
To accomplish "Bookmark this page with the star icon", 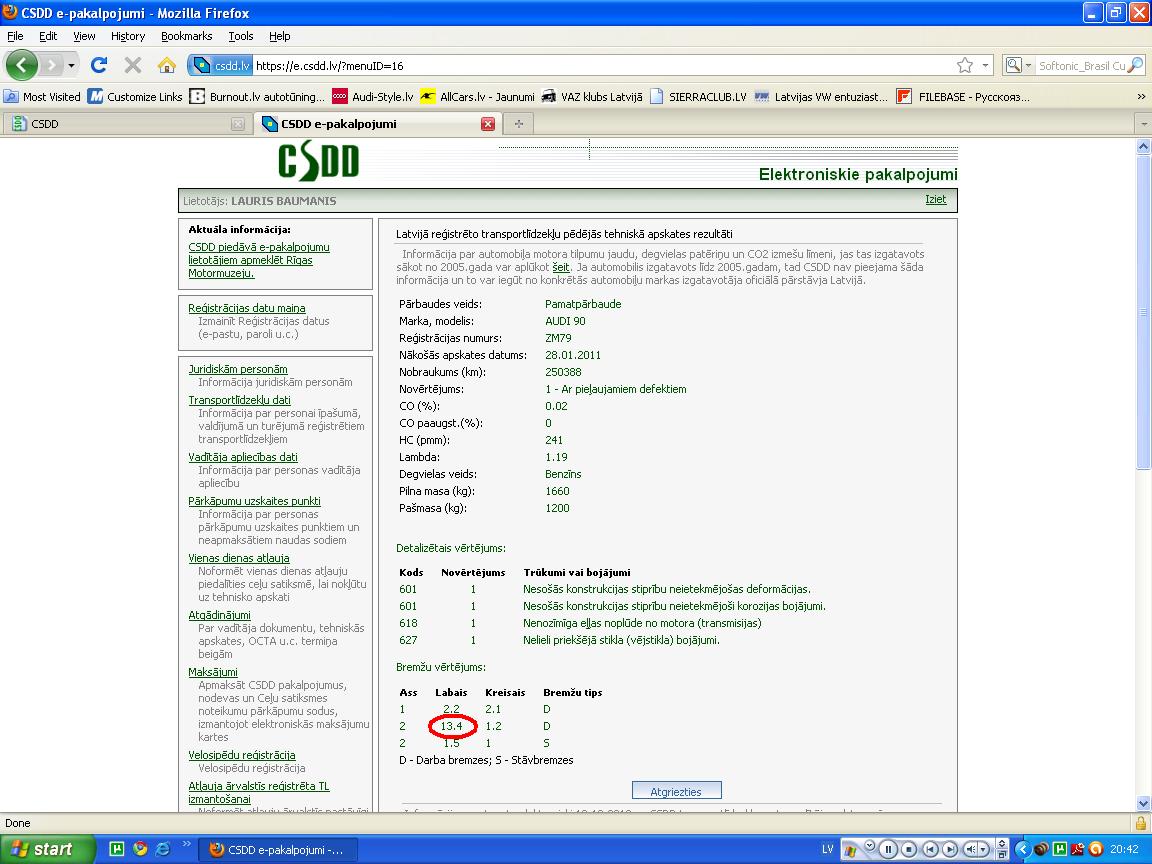I will pos(964,65).
